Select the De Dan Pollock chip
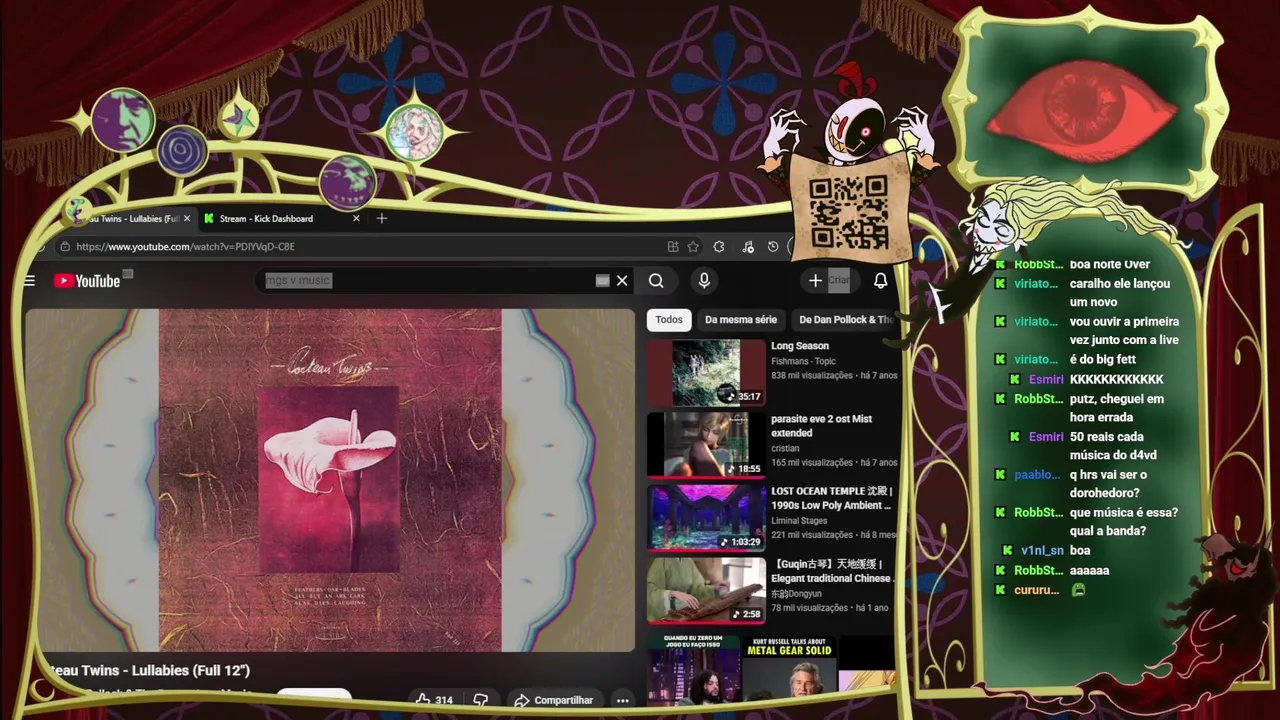Image resolution: width=1280 pixels, height=720 pixels. click(x=845, y=320)
